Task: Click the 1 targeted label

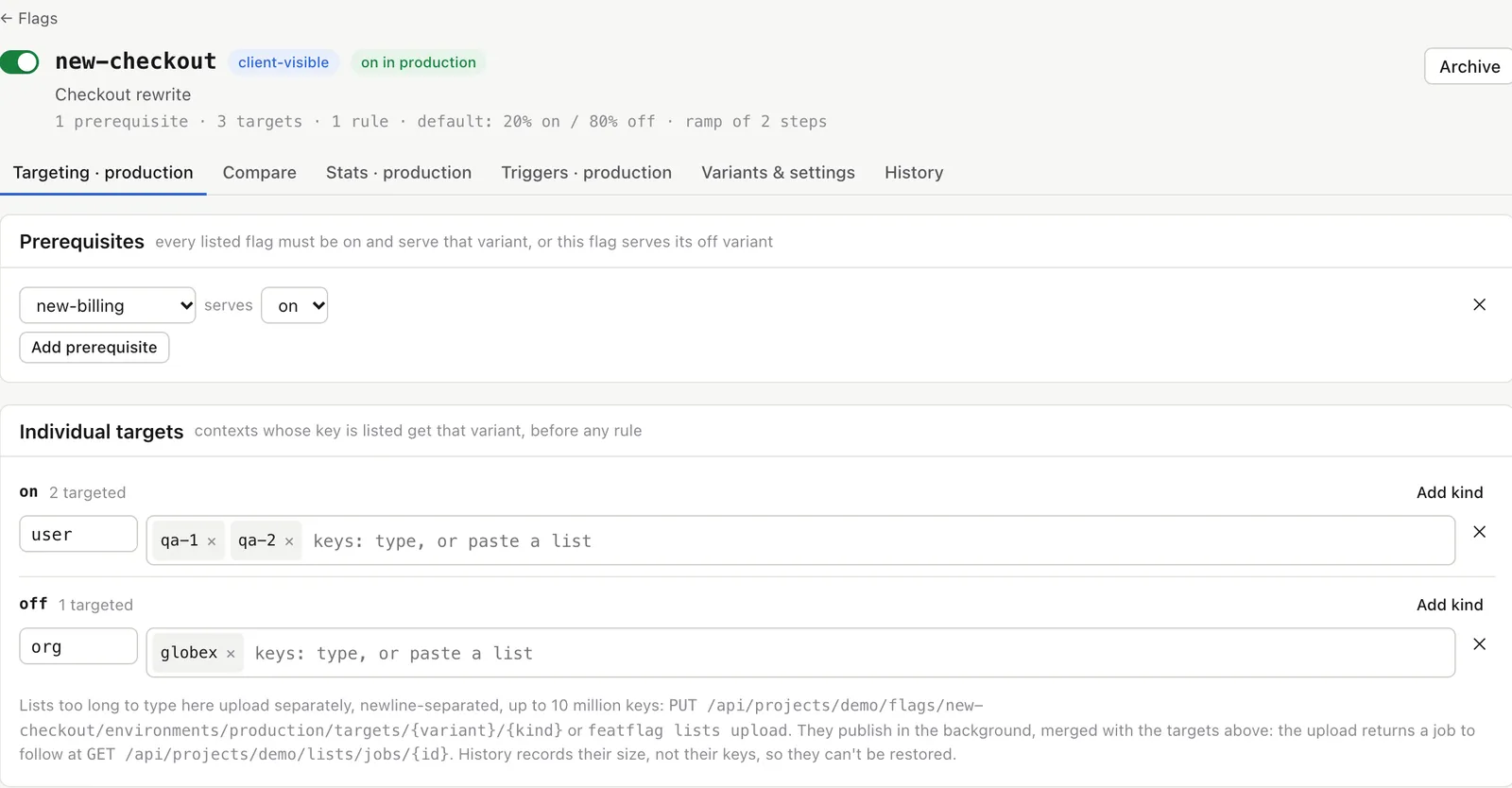Action: (95, 605)
